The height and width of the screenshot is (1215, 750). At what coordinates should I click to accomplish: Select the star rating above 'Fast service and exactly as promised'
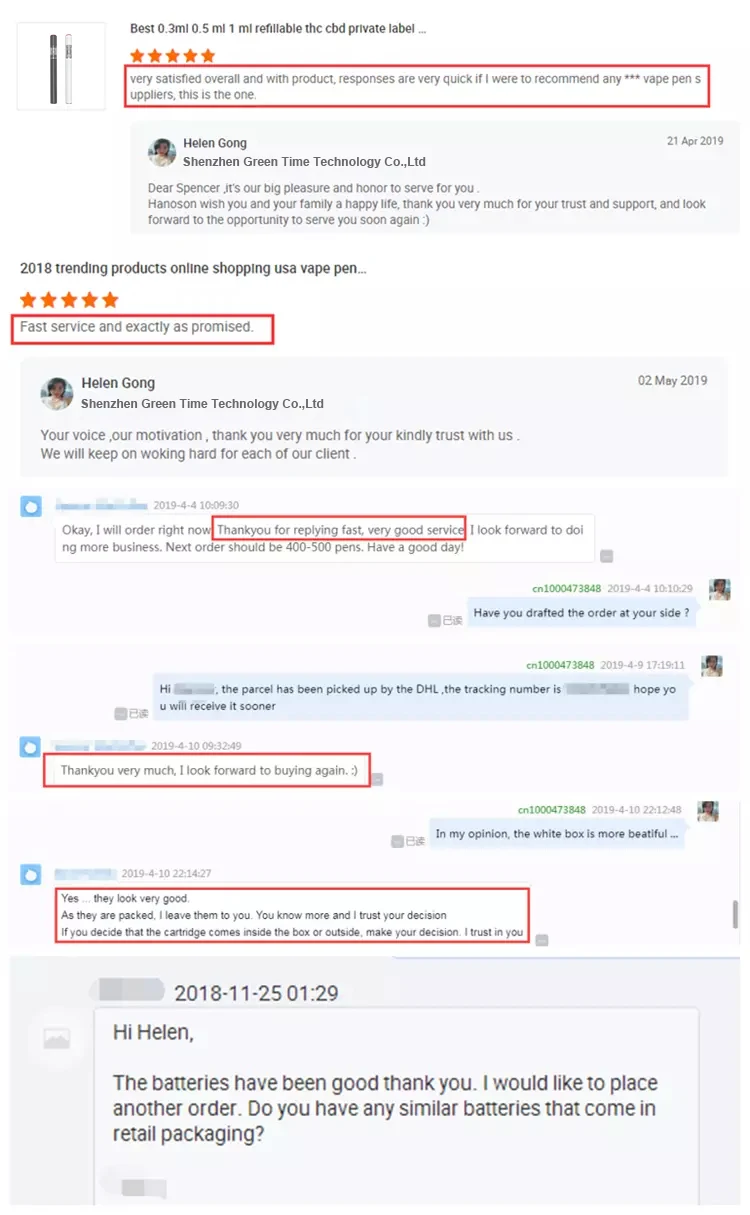tap(69, 300)
